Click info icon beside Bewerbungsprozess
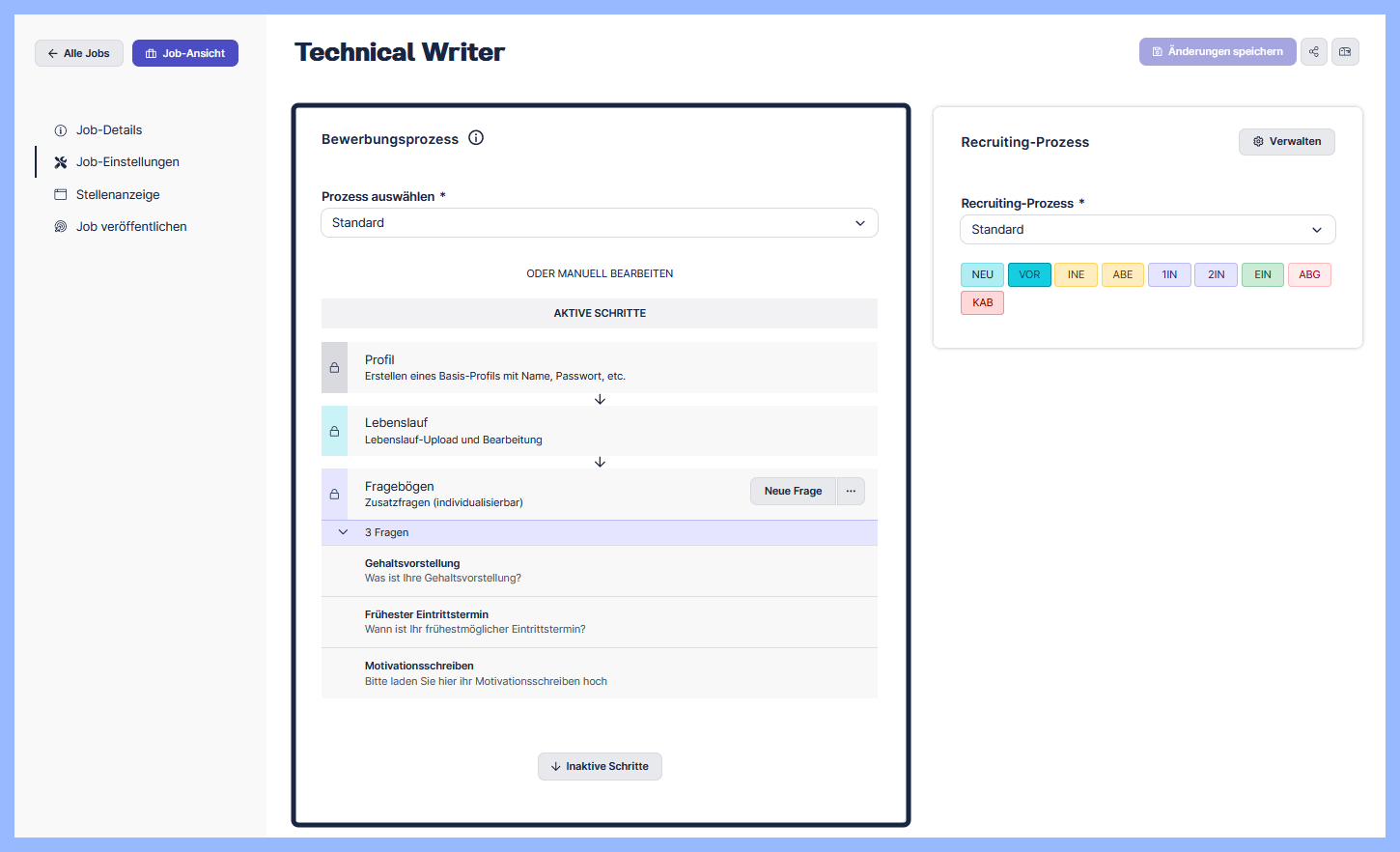The width and height of the screenshot is (1400, 852). (476, 138)
